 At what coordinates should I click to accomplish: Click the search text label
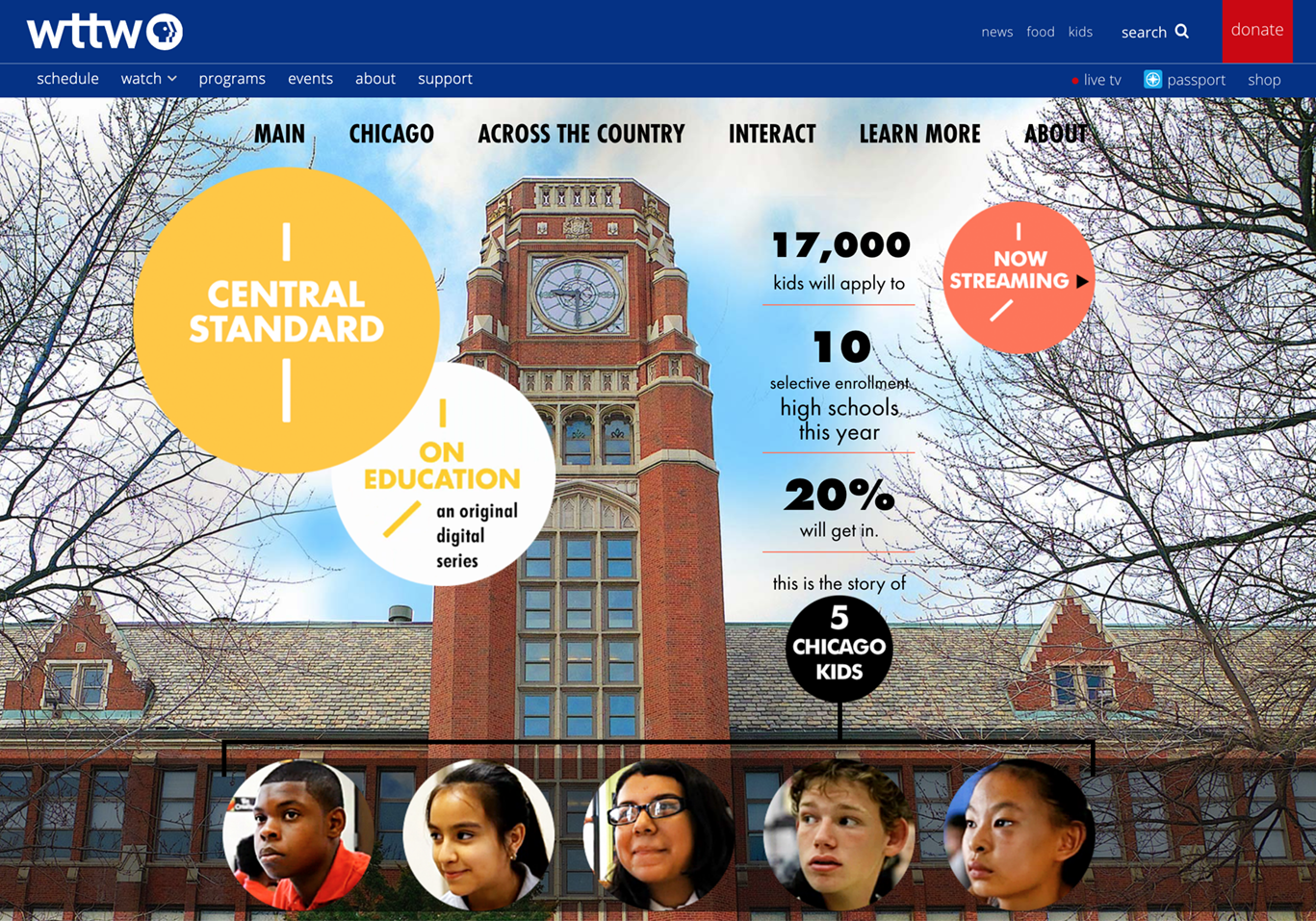[1144, 33]
